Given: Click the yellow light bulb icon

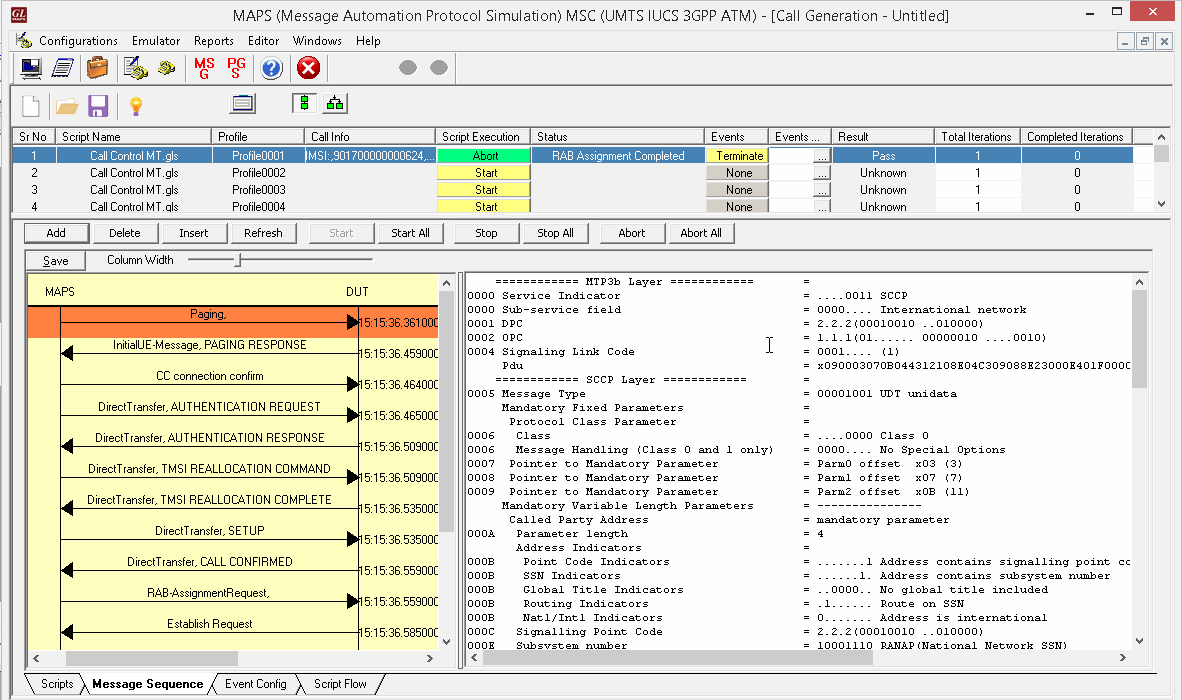Looking at the screenshot, I should click(136, 105).
